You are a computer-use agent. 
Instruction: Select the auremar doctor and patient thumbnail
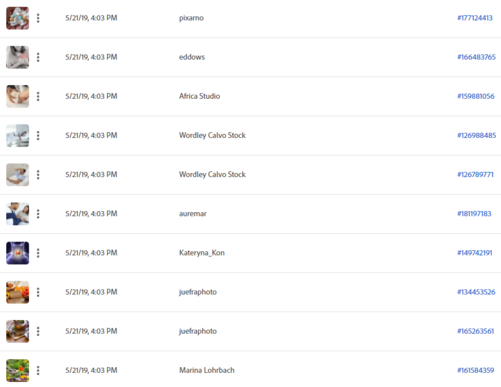(18, 214)
